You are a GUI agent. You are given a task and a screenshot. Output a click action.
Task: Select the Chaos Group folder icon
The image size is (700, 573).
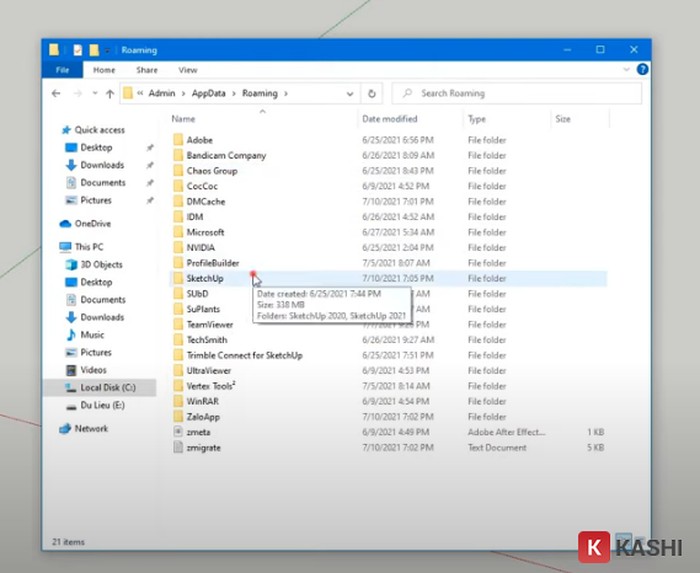point(178,171)
